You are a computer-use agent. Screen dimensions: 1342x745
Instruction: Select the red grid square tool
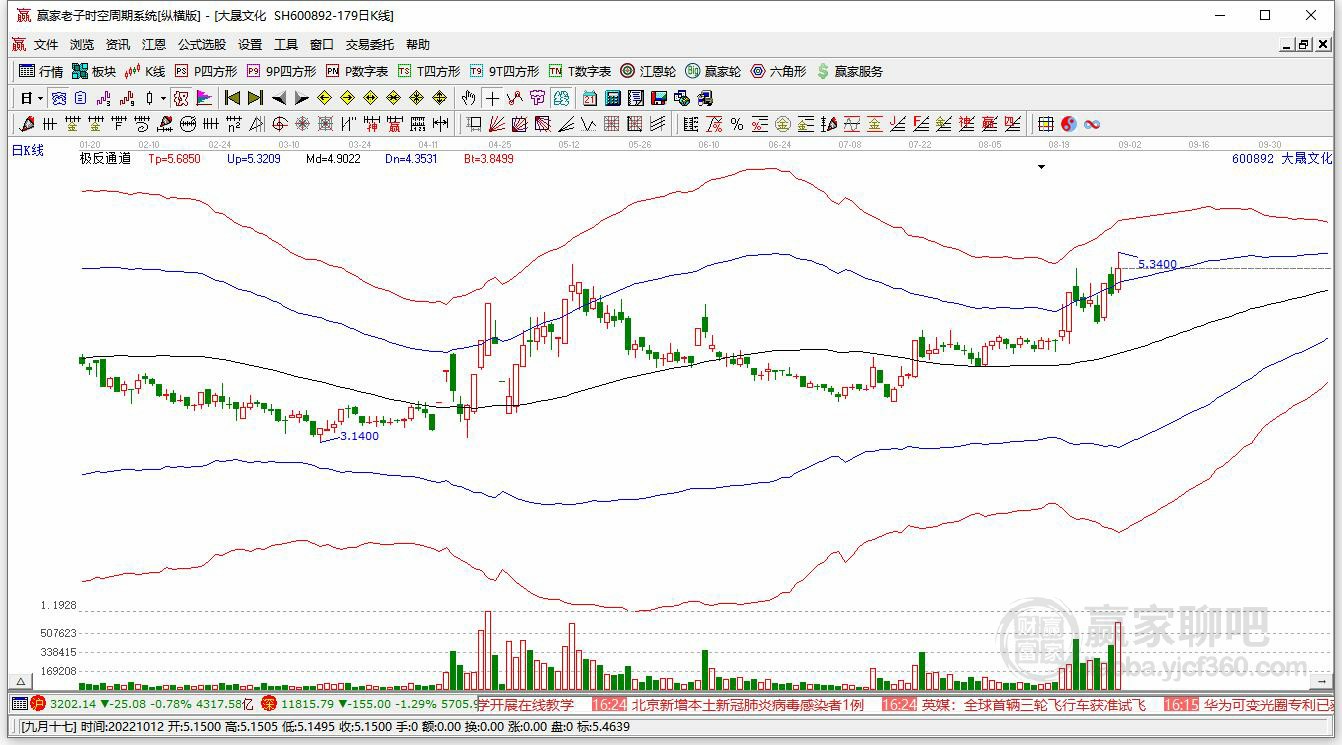click(612, 124)
